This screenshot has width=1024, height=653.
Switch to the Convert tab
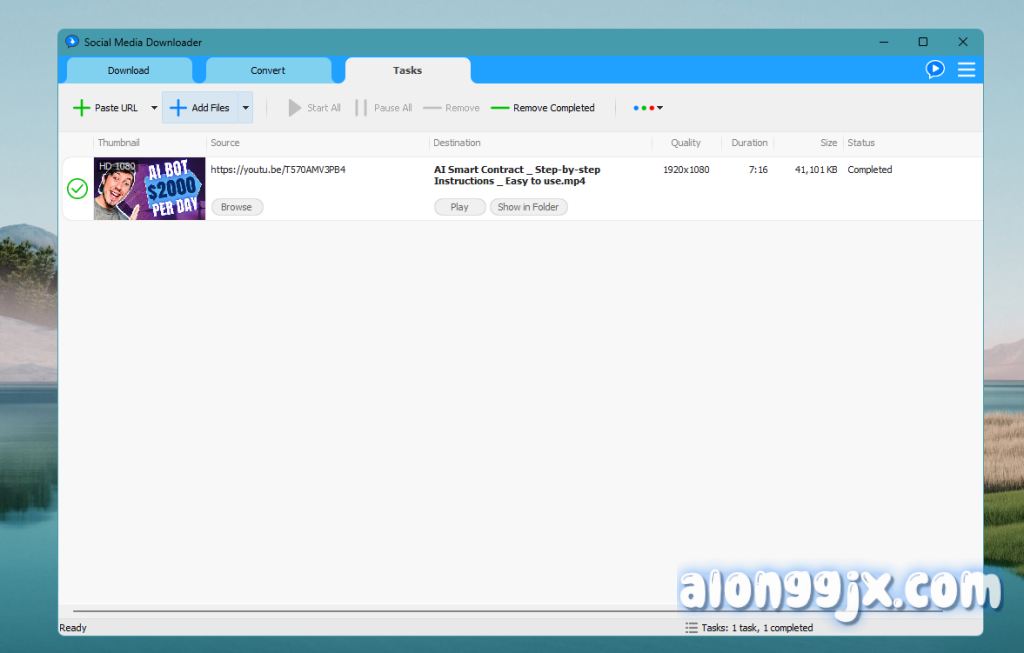pyautogui.click(x=268, y=71)
